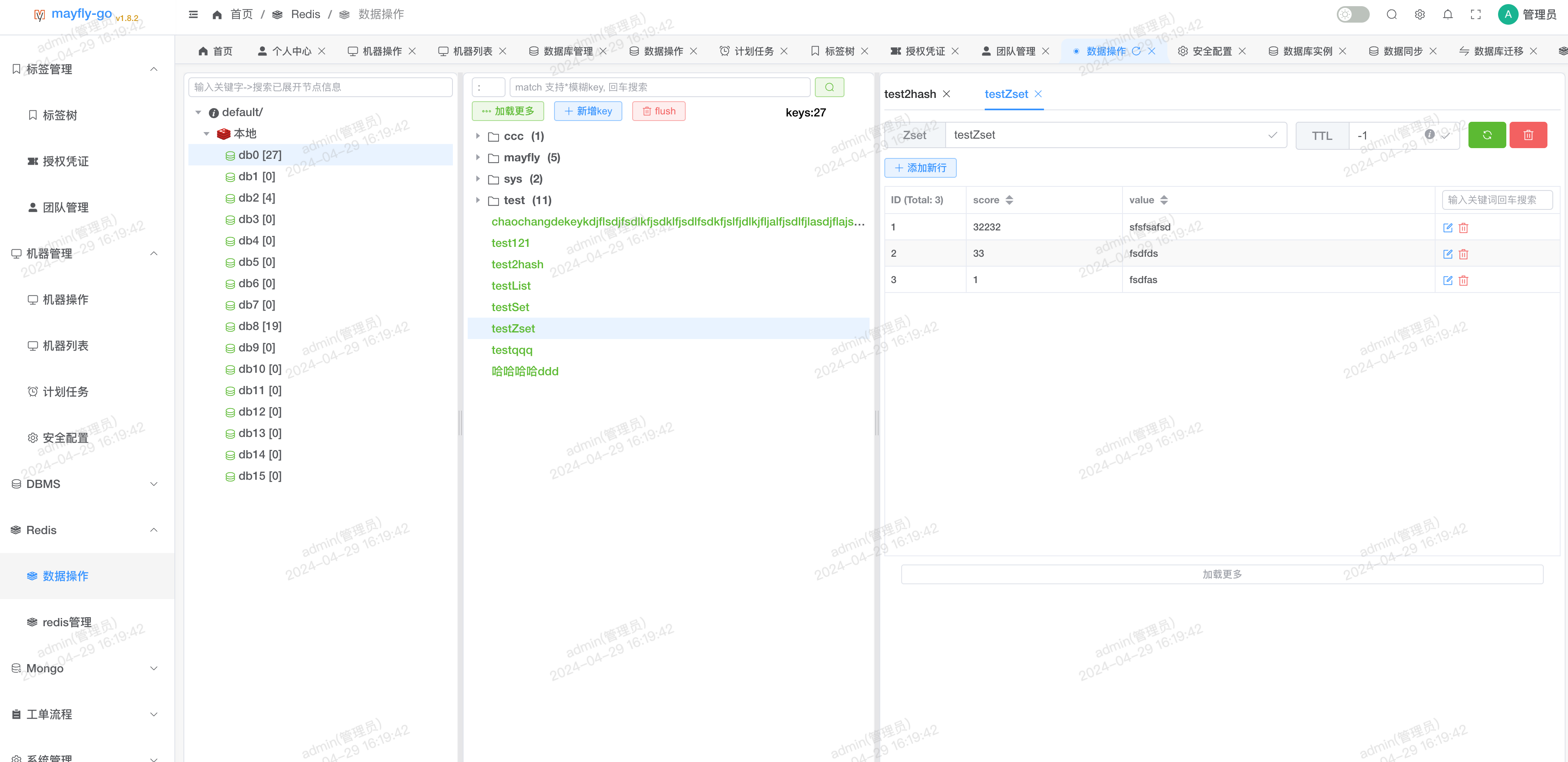1568x762 pixels.
Task: Close the 计划任务 tab
Action: point(784,51)
